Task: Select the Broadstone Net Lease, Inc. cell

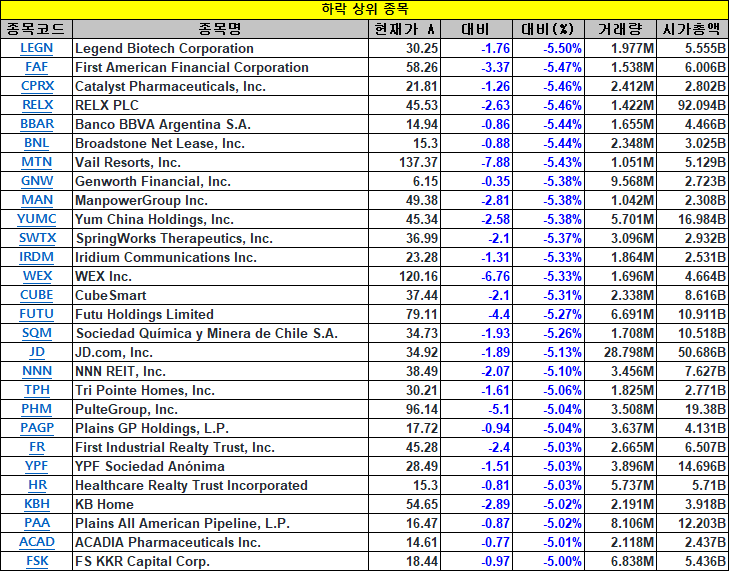Action: tap(220, 143)
